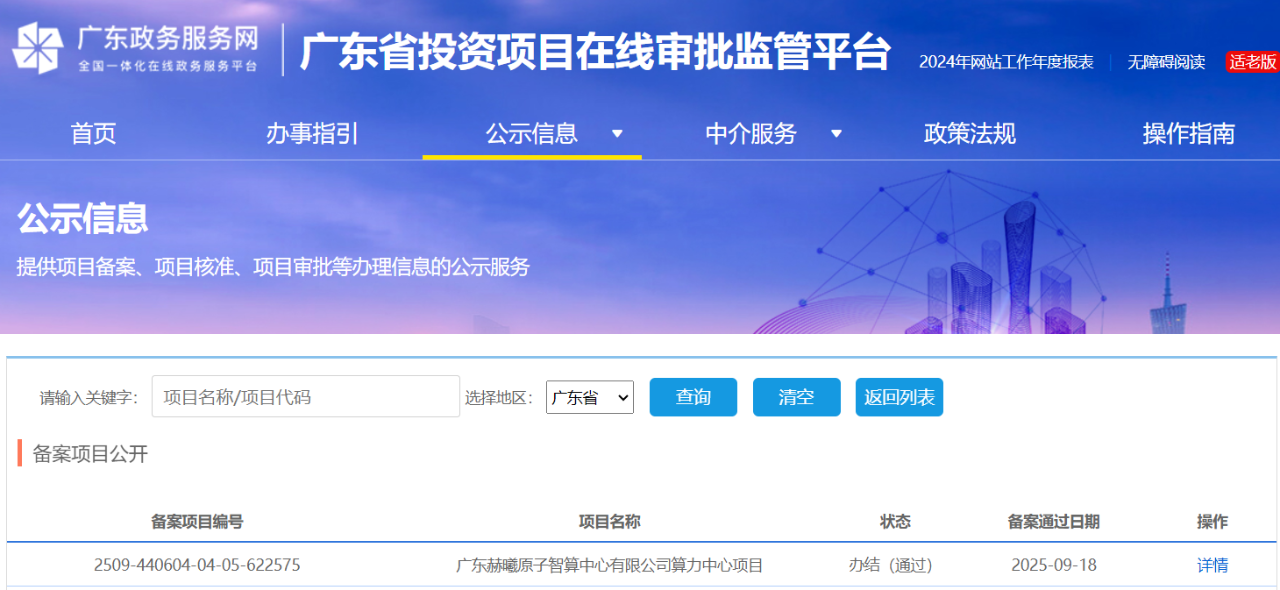Open the 操作指南 navigation item
1280x590 pixels.
[1188, 134]
